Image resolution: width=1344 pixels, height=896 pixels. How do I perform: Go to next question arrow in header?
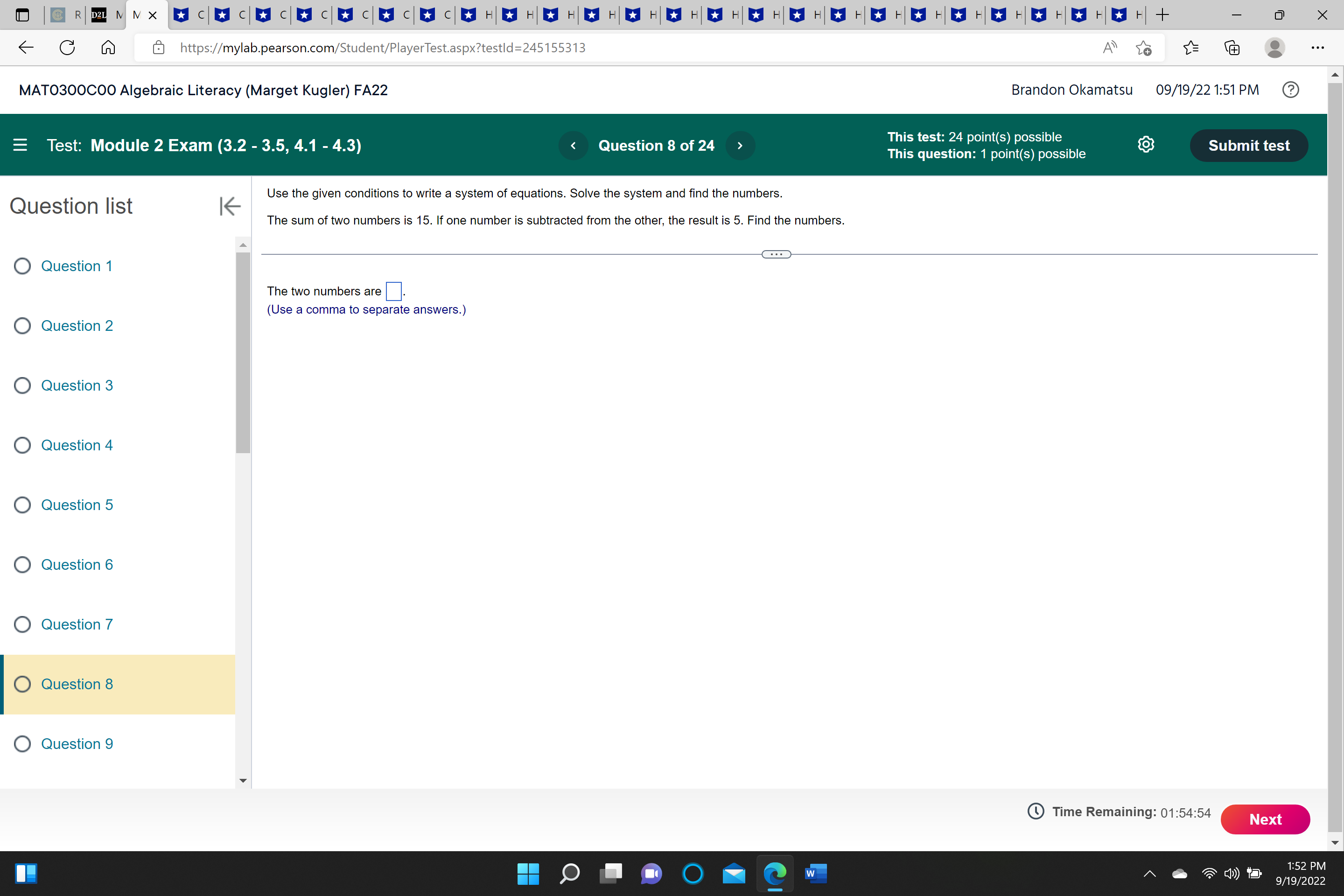point(740,146)
